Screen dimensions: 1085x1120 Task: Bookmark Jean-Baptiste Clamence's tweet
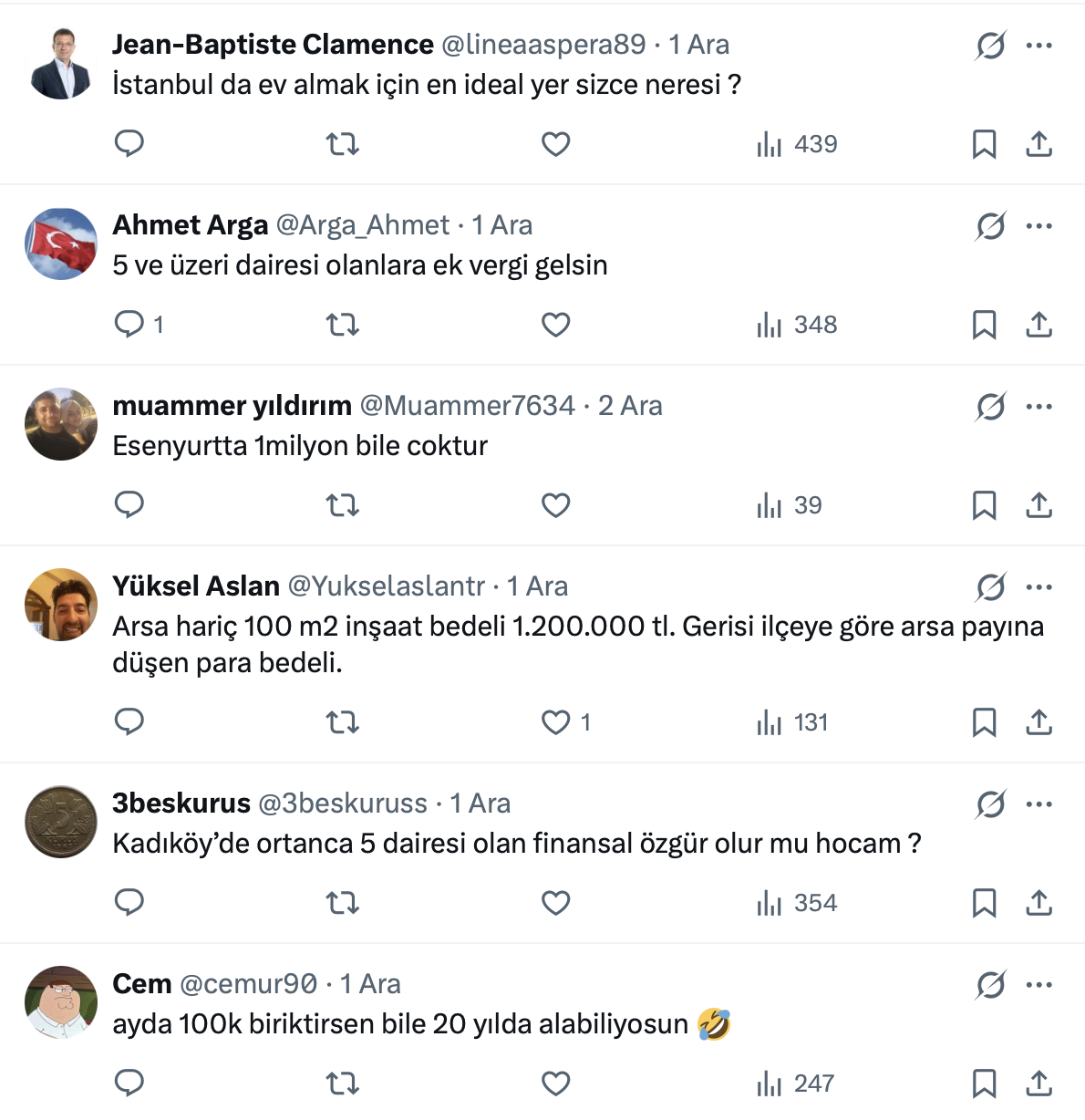tap(984, 144)
